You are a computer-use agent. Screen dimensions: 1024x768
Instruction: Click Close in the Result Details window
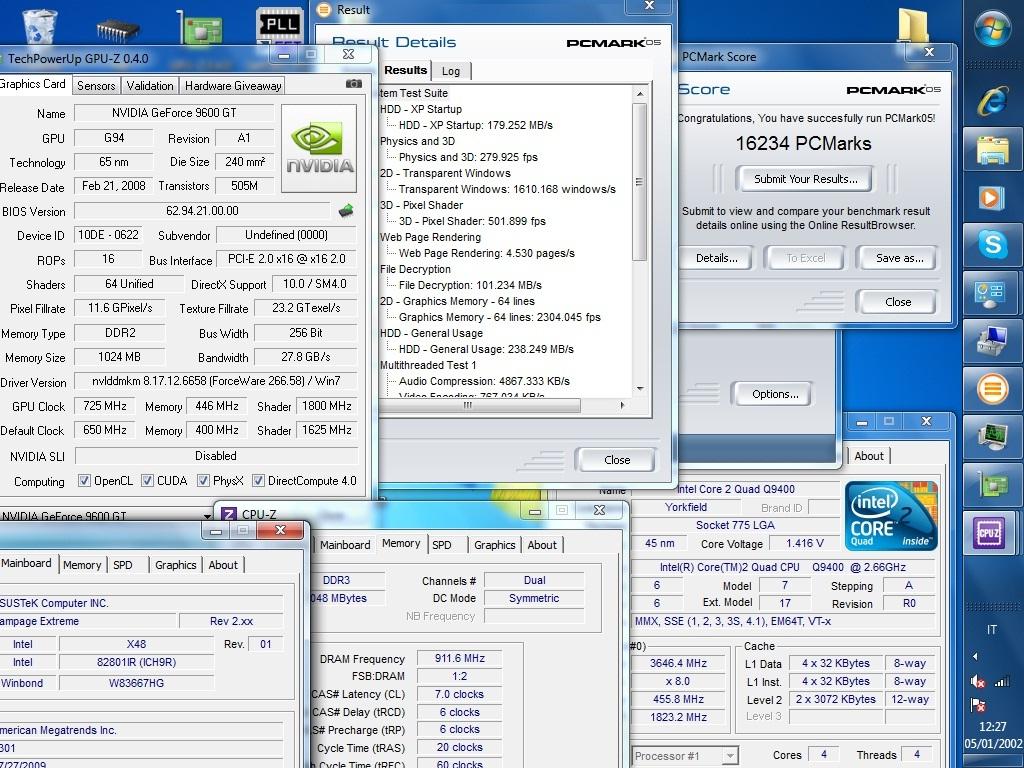[616, 460]
